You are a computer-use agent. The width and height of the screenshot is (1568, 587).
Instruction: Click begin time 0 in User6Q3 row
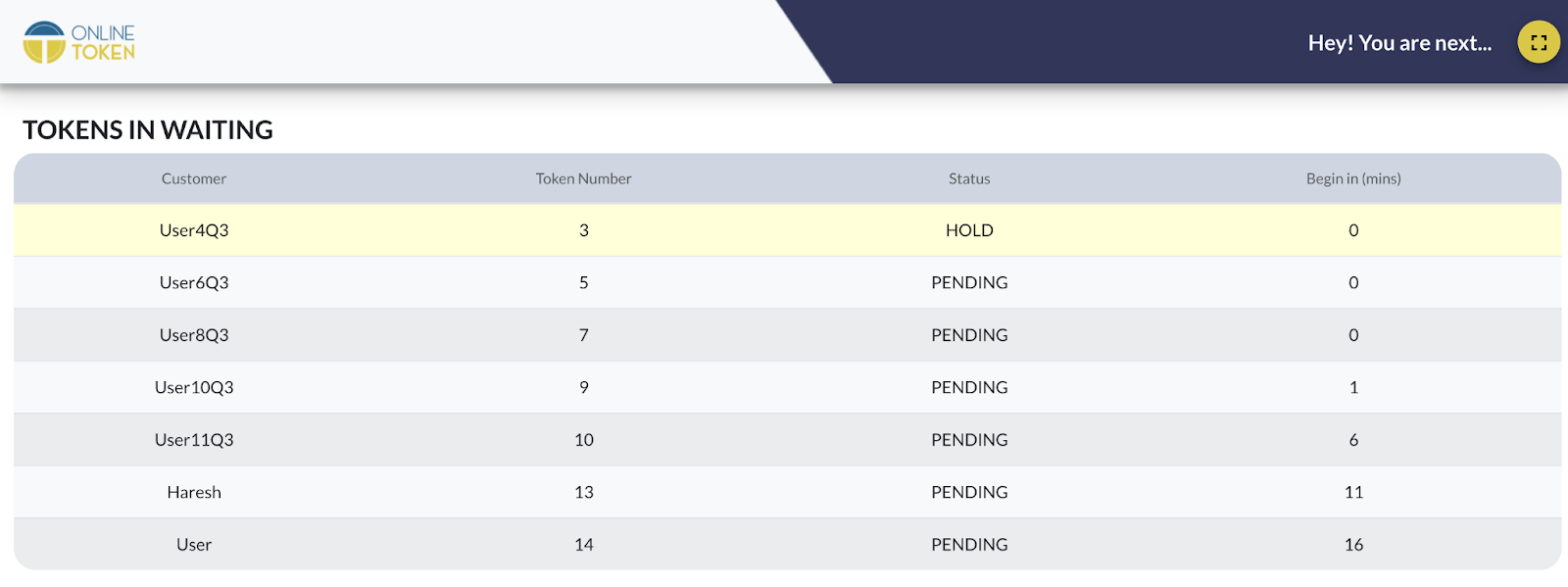[1353, 282]
